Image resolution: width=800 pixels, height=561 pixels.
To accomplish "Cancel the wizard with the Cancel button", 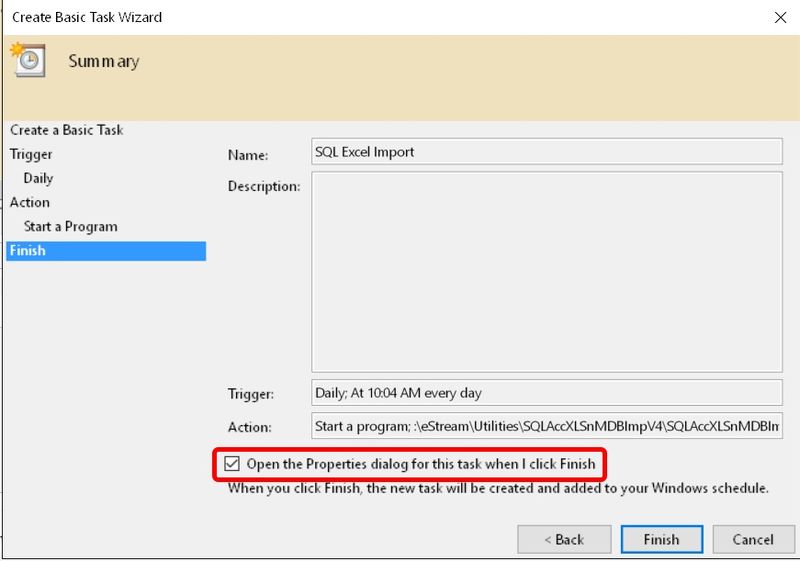I will coord(752,539).
